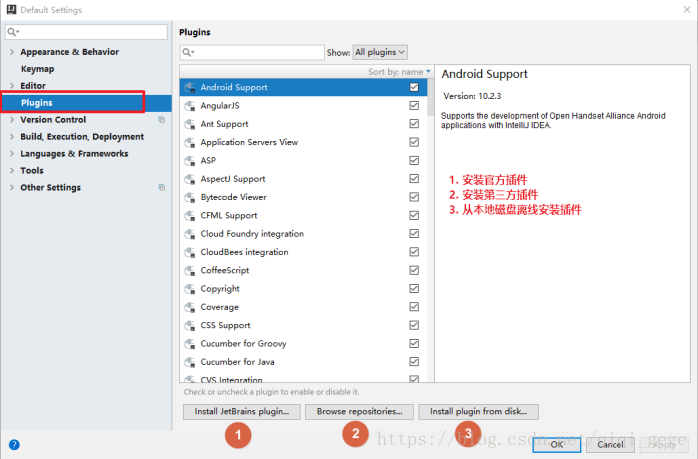The width and height of the screenshot is (698, 459).
Task: Click the plugin list scrollbar thumb
Action: coord(430,98)
